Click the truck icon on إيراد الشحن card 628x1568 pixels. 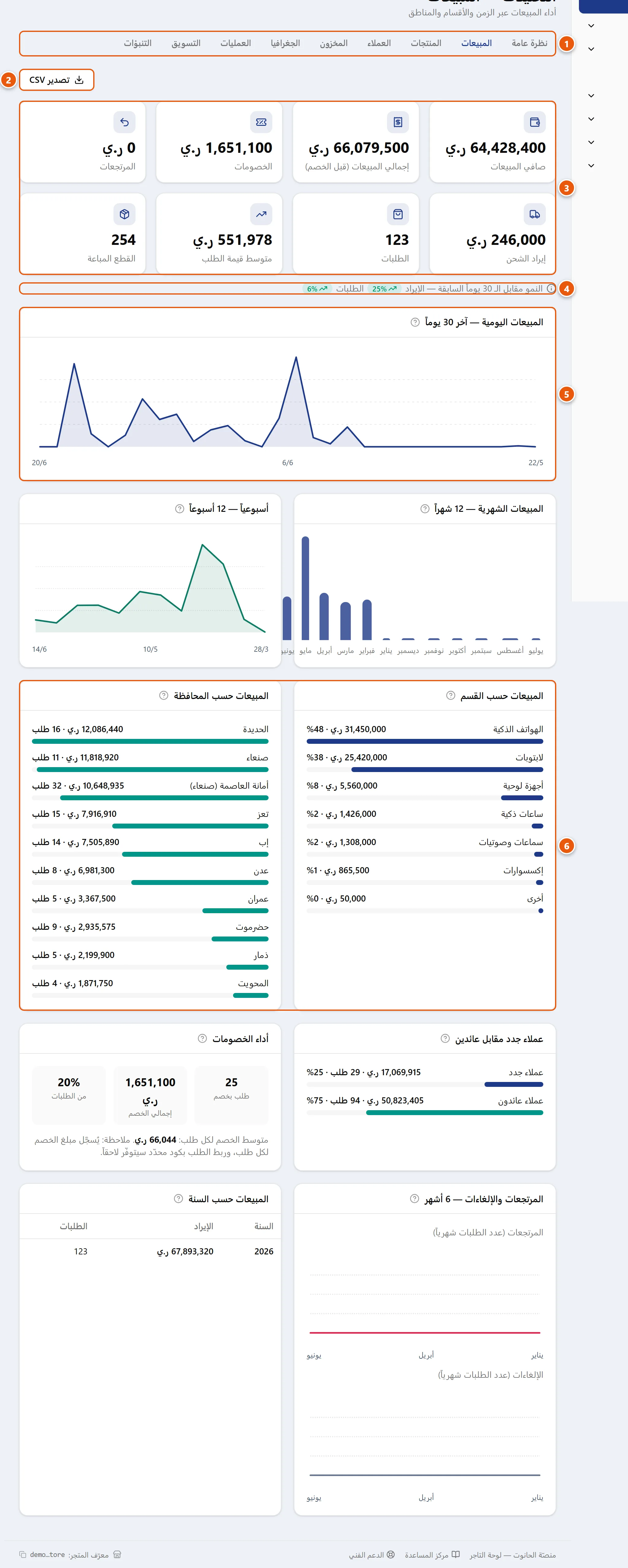coord(534,214)
